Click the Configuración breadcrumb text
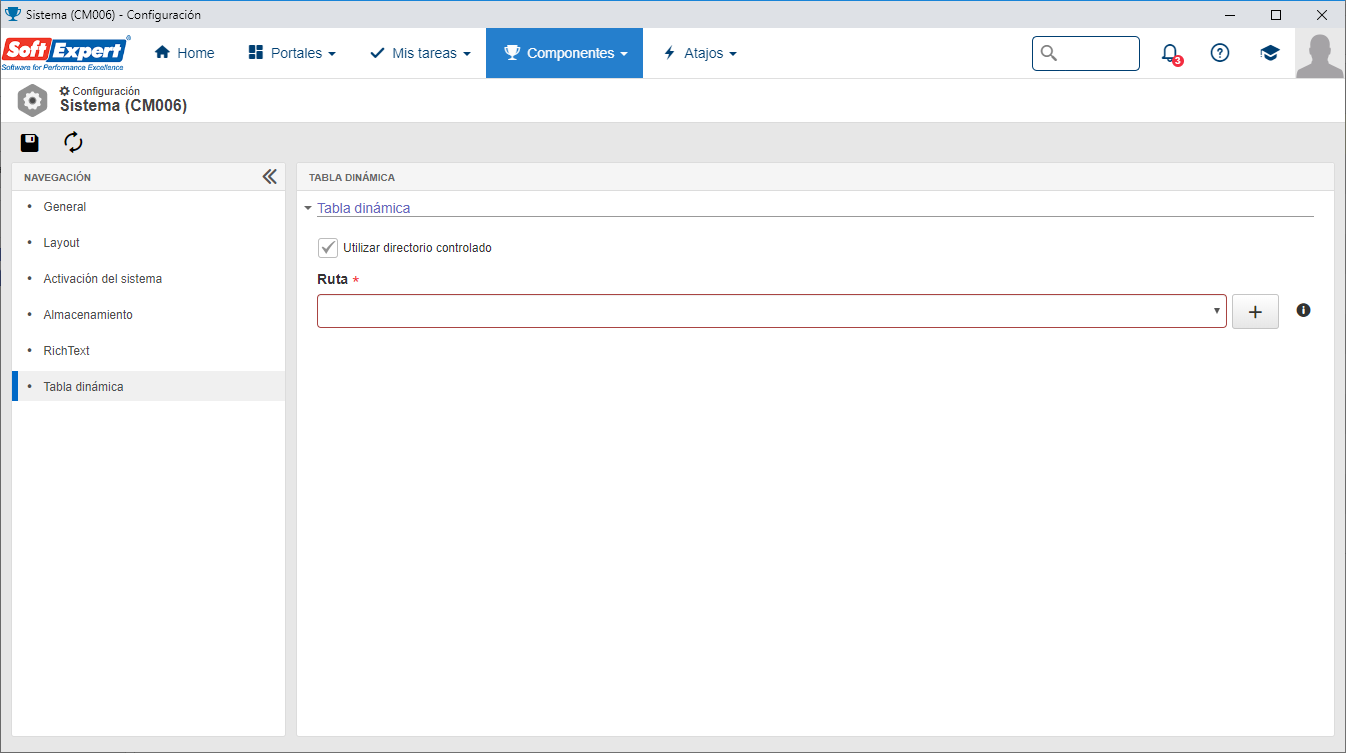 (x=106, y=91)
